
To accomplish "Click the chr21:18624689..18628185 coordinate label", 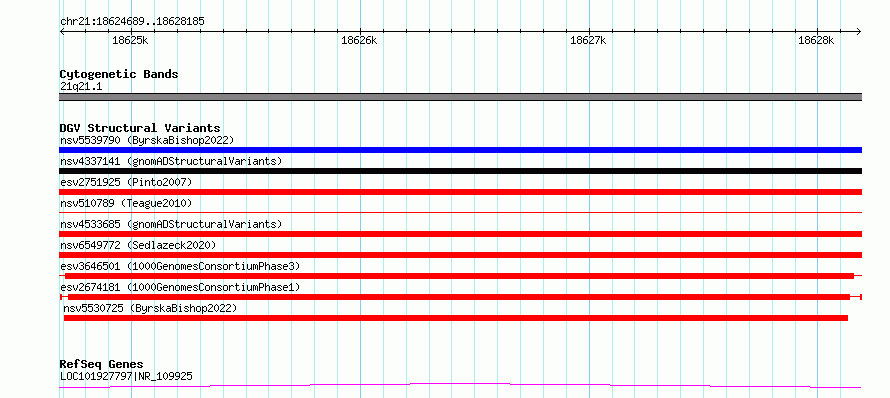I will 132,22.
